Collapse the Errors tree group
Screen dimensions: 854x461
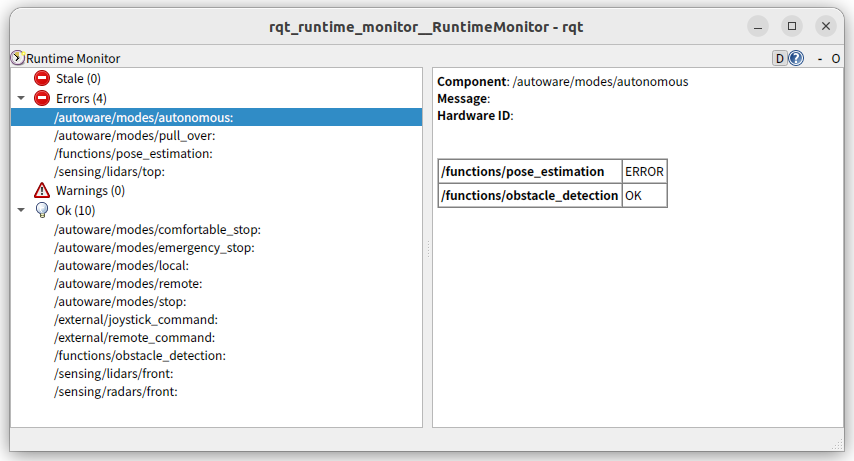(21, 99)
